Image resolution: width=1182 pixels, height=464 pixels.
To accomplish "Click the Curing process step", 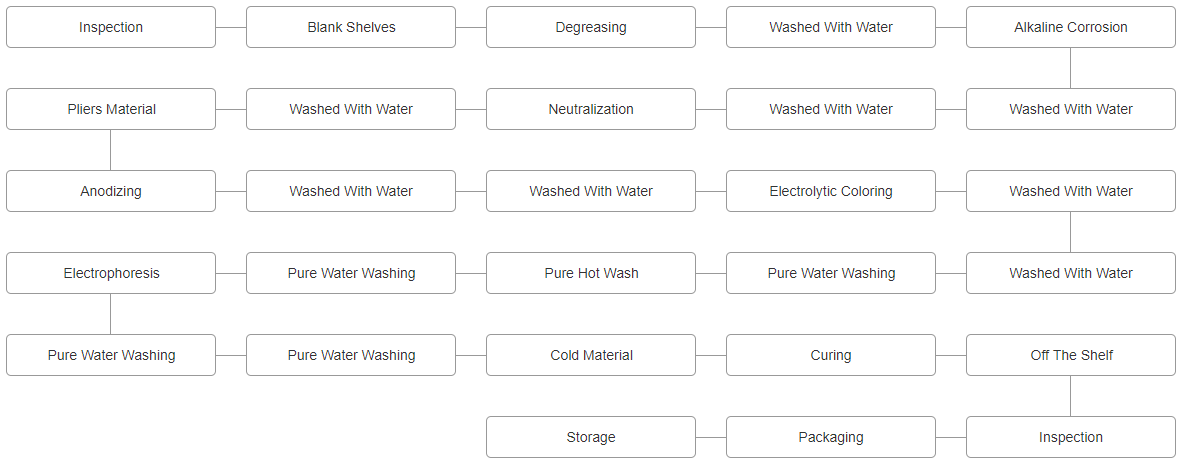I will point(831,355).
